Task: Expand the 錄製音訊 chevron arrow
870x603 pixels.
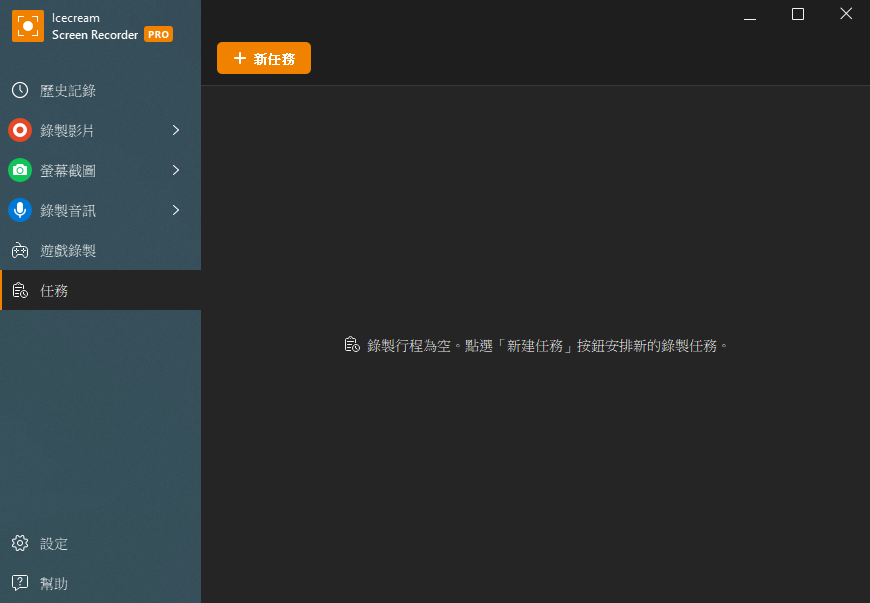Action: [x=176, y=210]
